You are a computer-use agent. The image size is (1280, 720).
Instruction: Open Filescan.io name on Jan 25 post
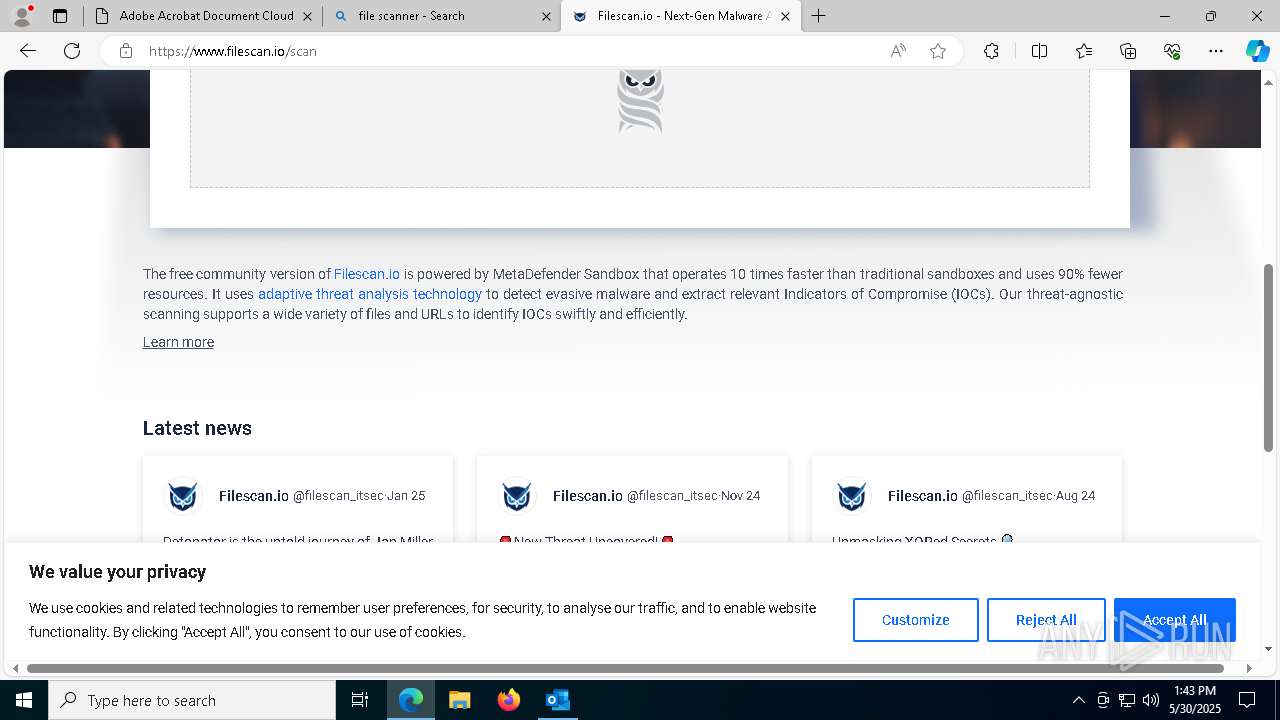[x=254, y=496]
